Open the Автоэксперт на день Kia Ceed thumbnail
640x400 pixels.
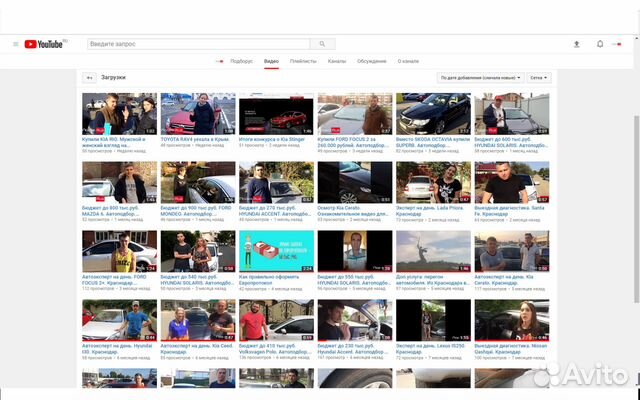pyautogui.click(x=198, y=320)
